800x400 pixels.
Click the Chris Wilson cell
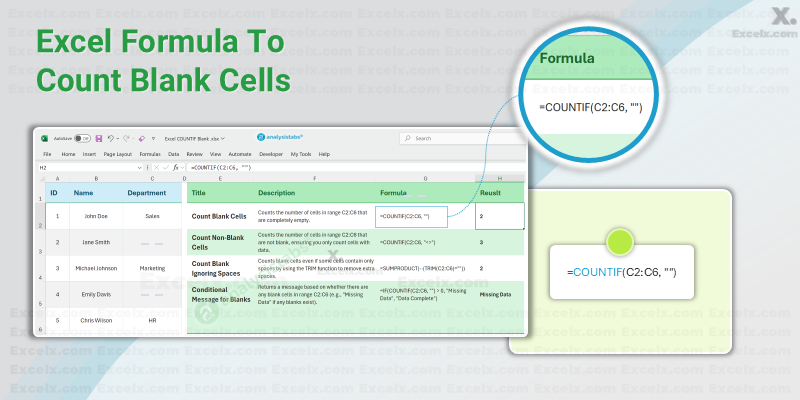96,320
